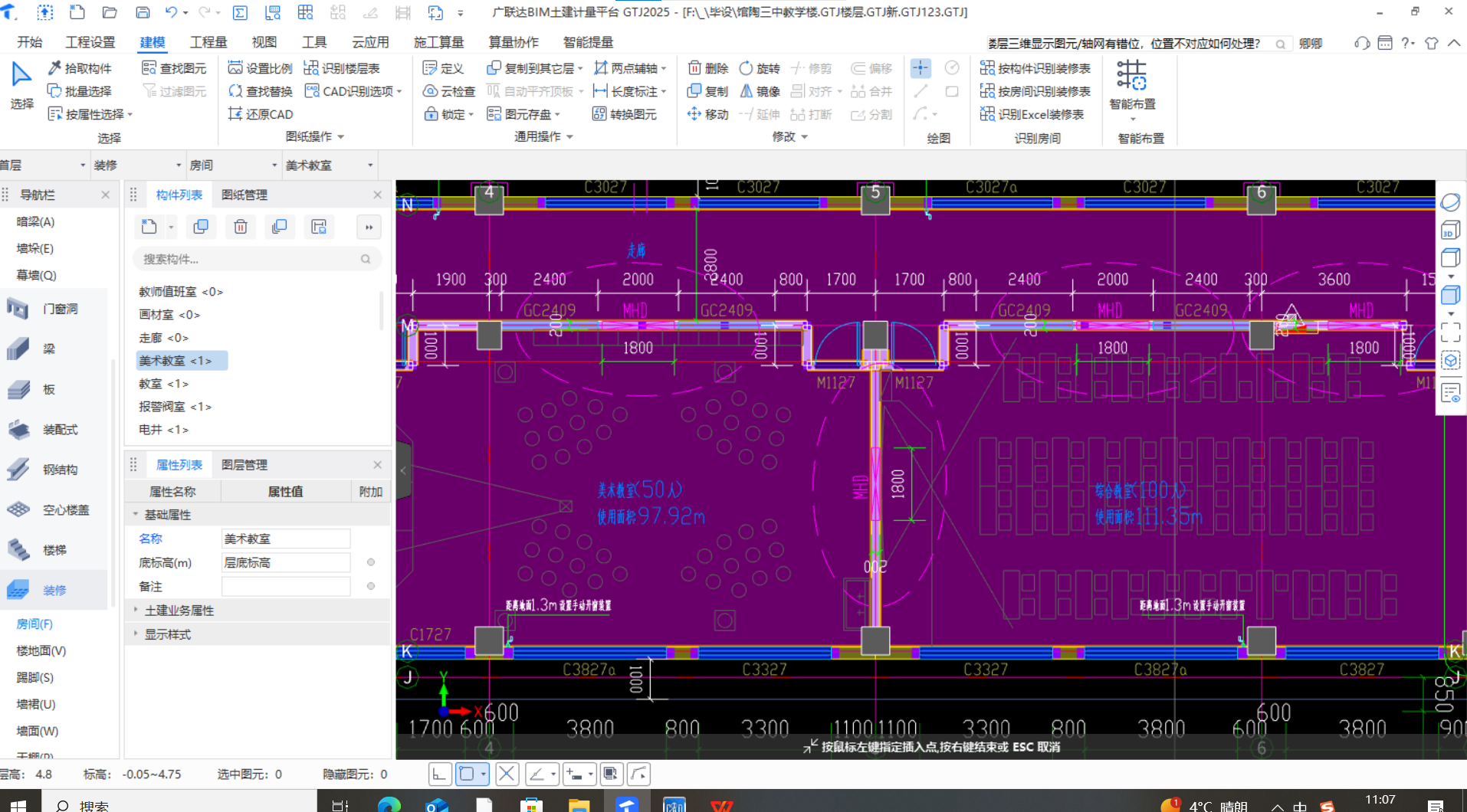Screen dimensions: 1467x812
Task: Click the 长度标注 button
Action: tap(629, 91)
